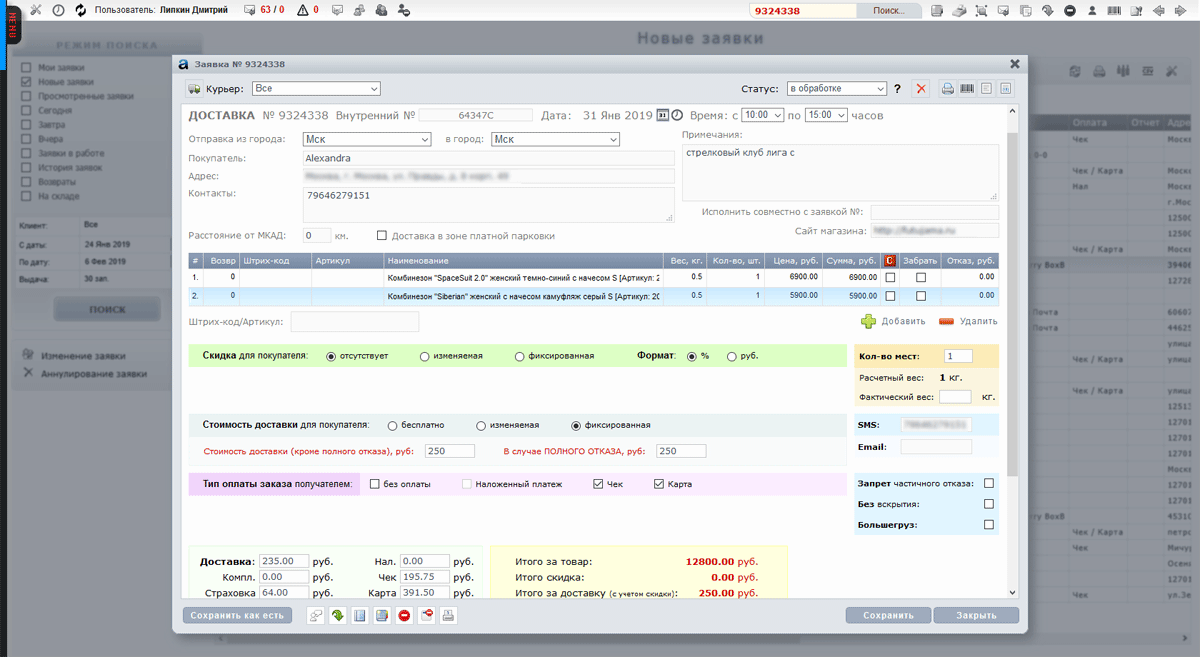Screen dimensions: 1200x657
Task: Select 'бесплатно' delivery cost radio button
Action: pyautogui.click(x=392, y=425)
